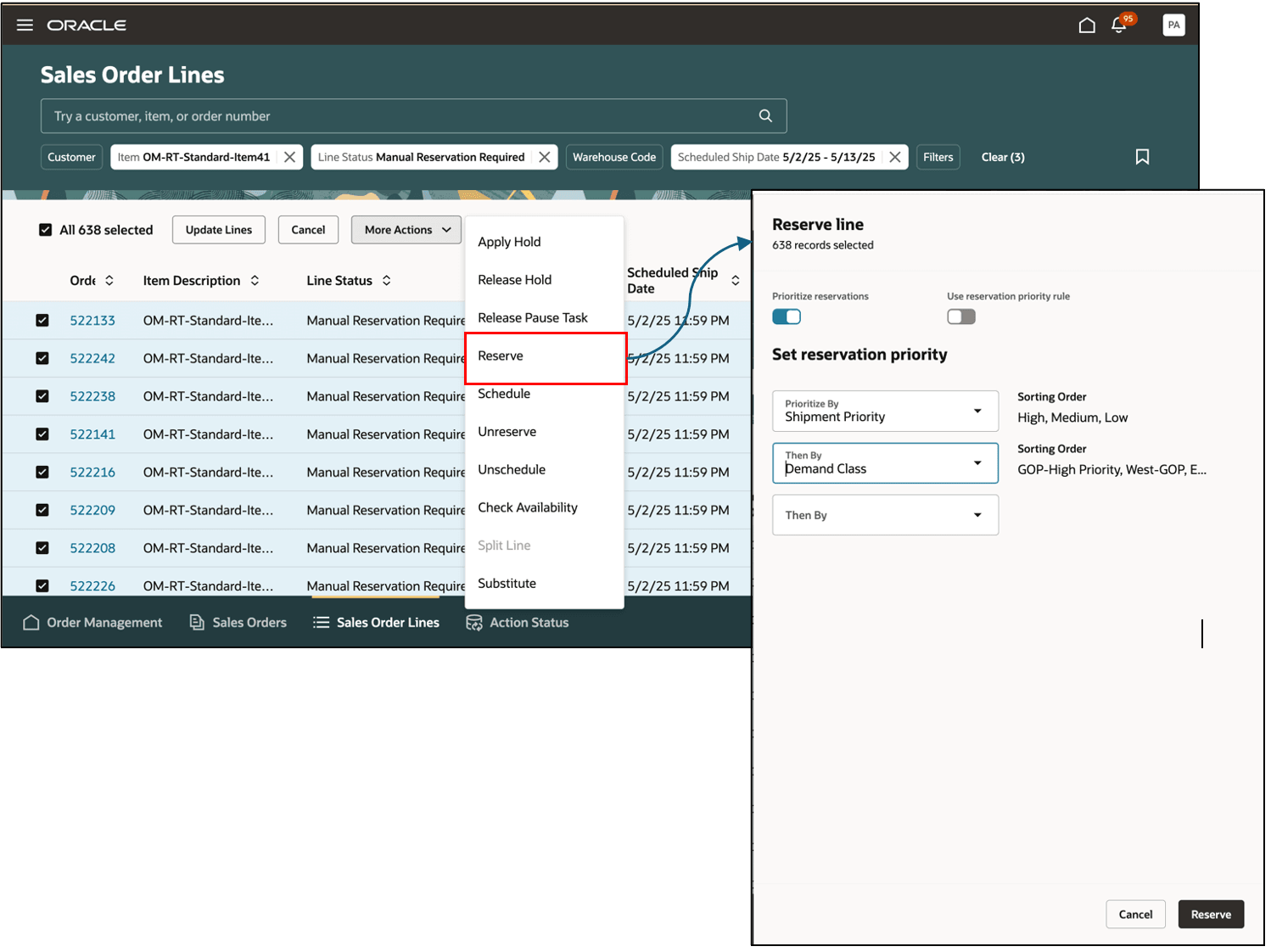Switch to Sales Order Lines tab

click(x=376, y=623)
